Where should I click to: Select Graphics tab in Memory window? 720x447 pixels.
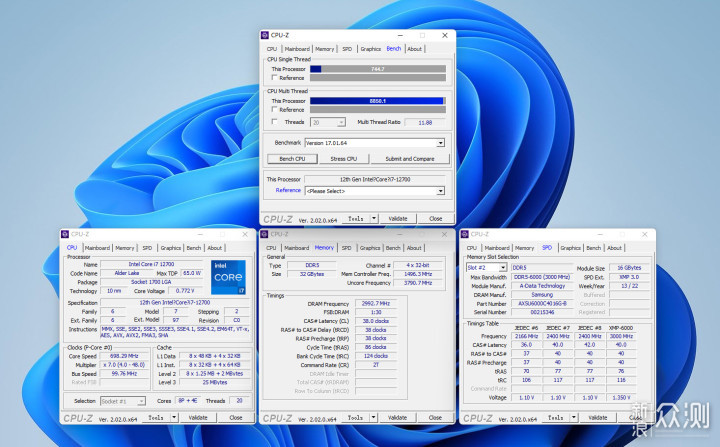pos(370,248)
